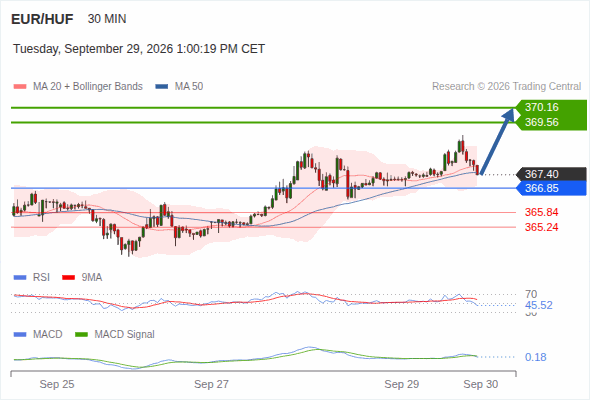Click the RSI value 45.52 label

[539, 306]
